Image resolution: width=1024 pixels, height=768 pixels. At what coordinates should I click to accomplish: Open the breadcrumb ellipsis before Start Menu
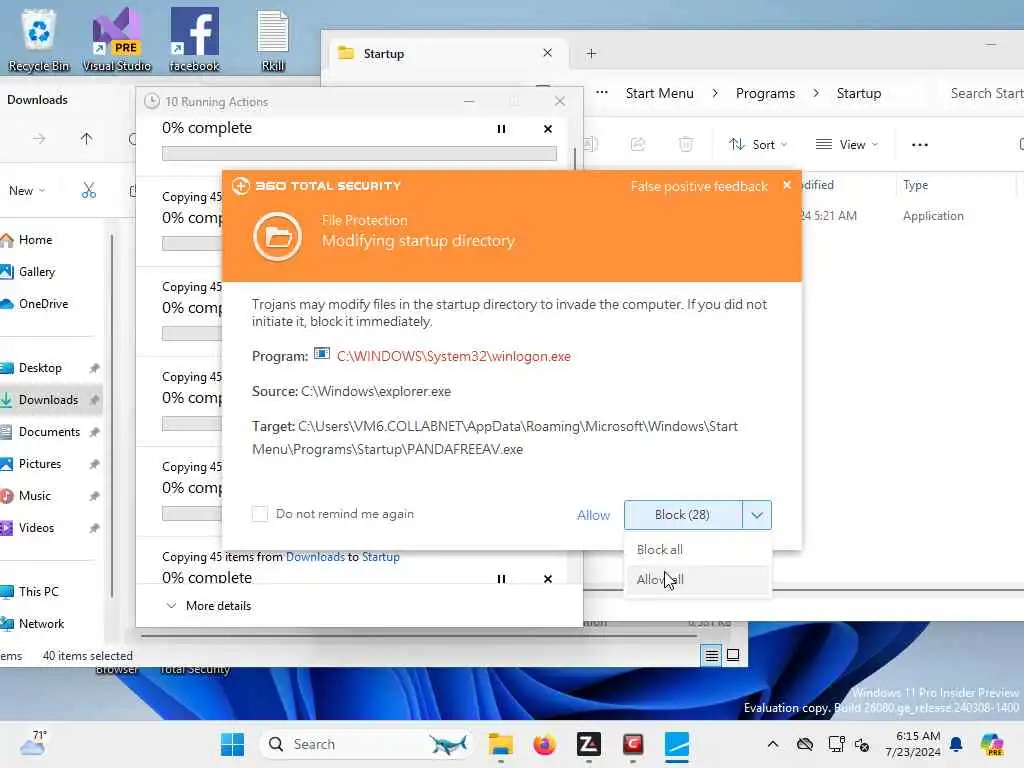601,93
